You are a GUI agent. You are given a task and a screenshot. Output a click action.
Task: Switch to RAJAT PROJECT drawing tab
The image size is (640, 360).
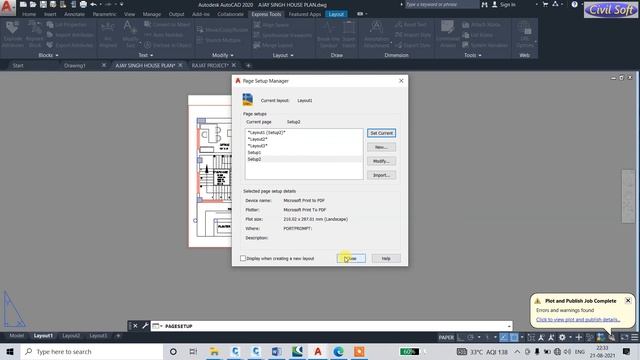(x=210, y=65)
